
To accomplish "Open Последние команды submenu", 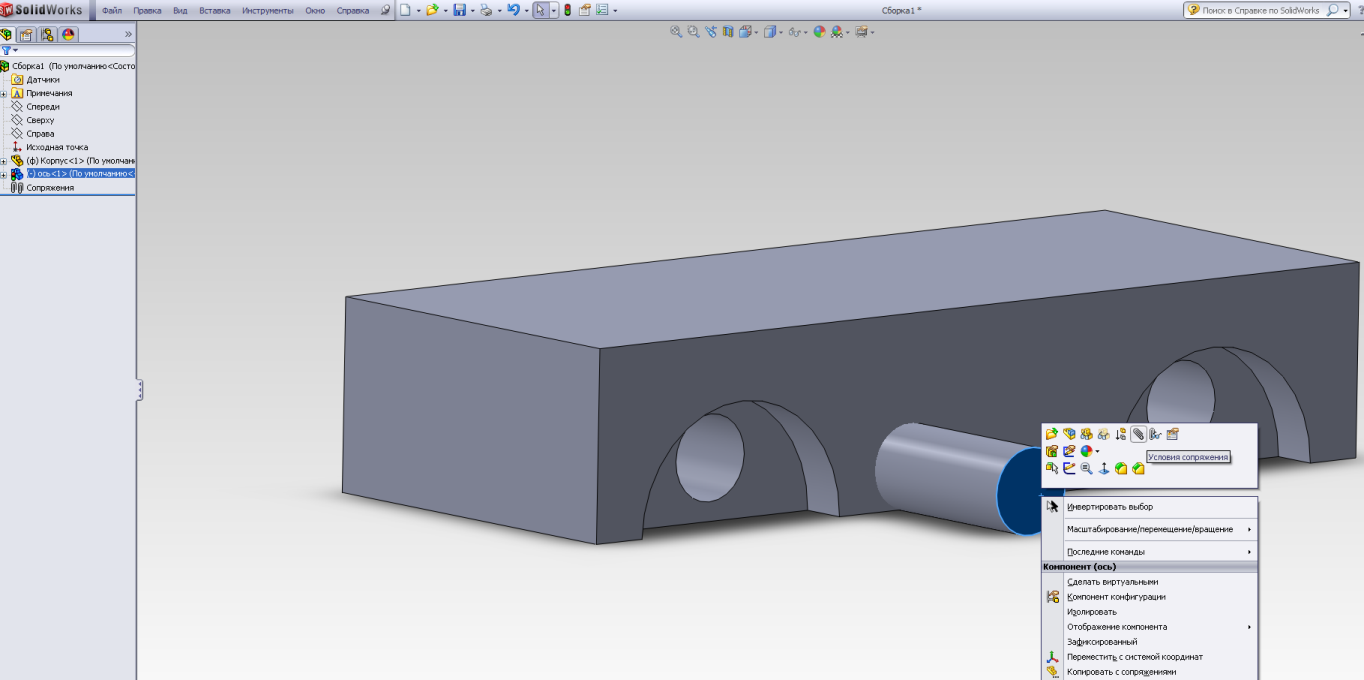I will click(1150, 552).
